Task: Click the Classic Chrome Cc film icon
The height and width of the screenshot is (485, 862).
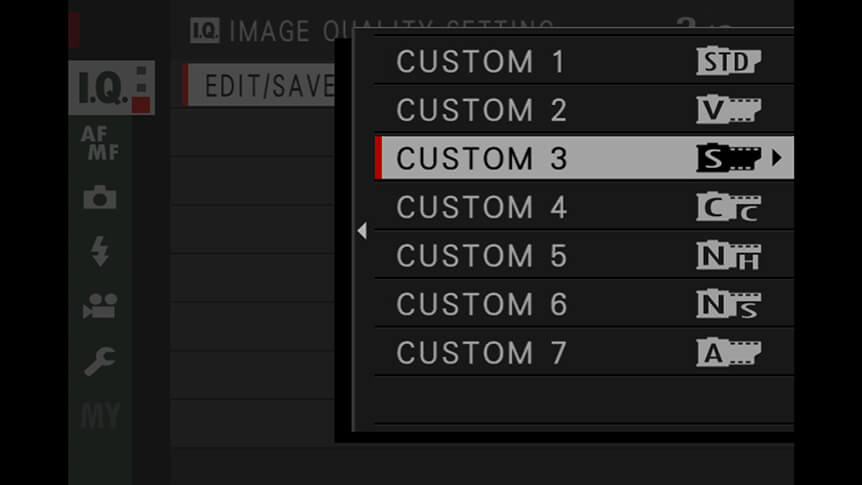Action: tap(728, 207)
